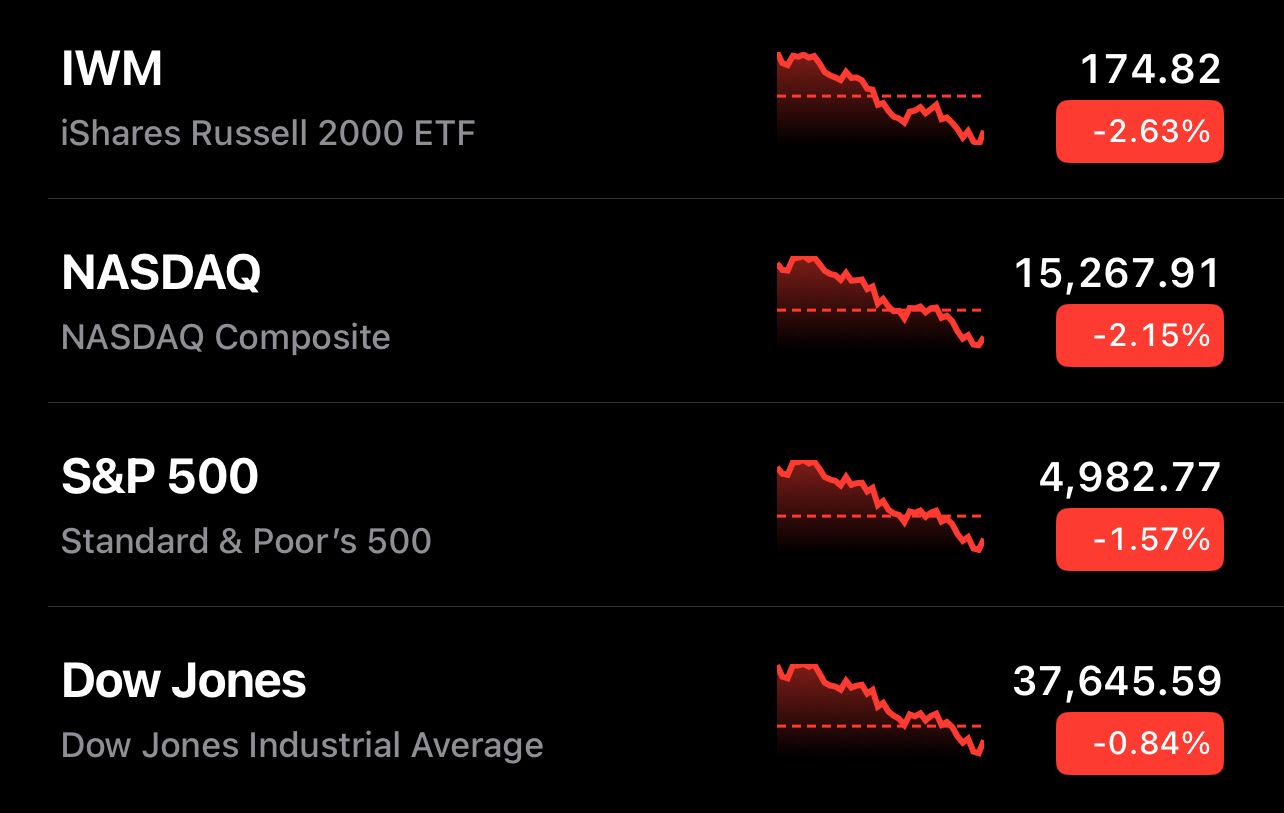The width and height of the screenshot is (1284, 813).
Task: Select the IWM price 174.82
Action: click(x=1151, y=70)
